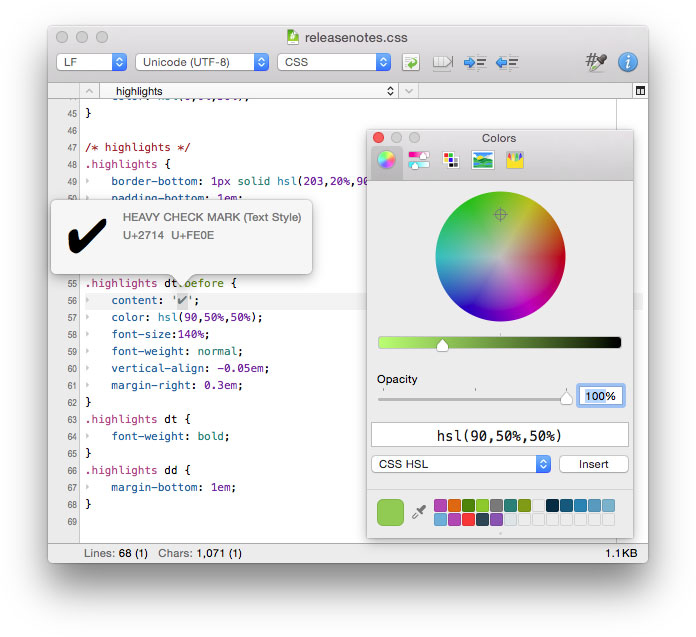Open the CSS HSL format dropdown

coord(461,464)
